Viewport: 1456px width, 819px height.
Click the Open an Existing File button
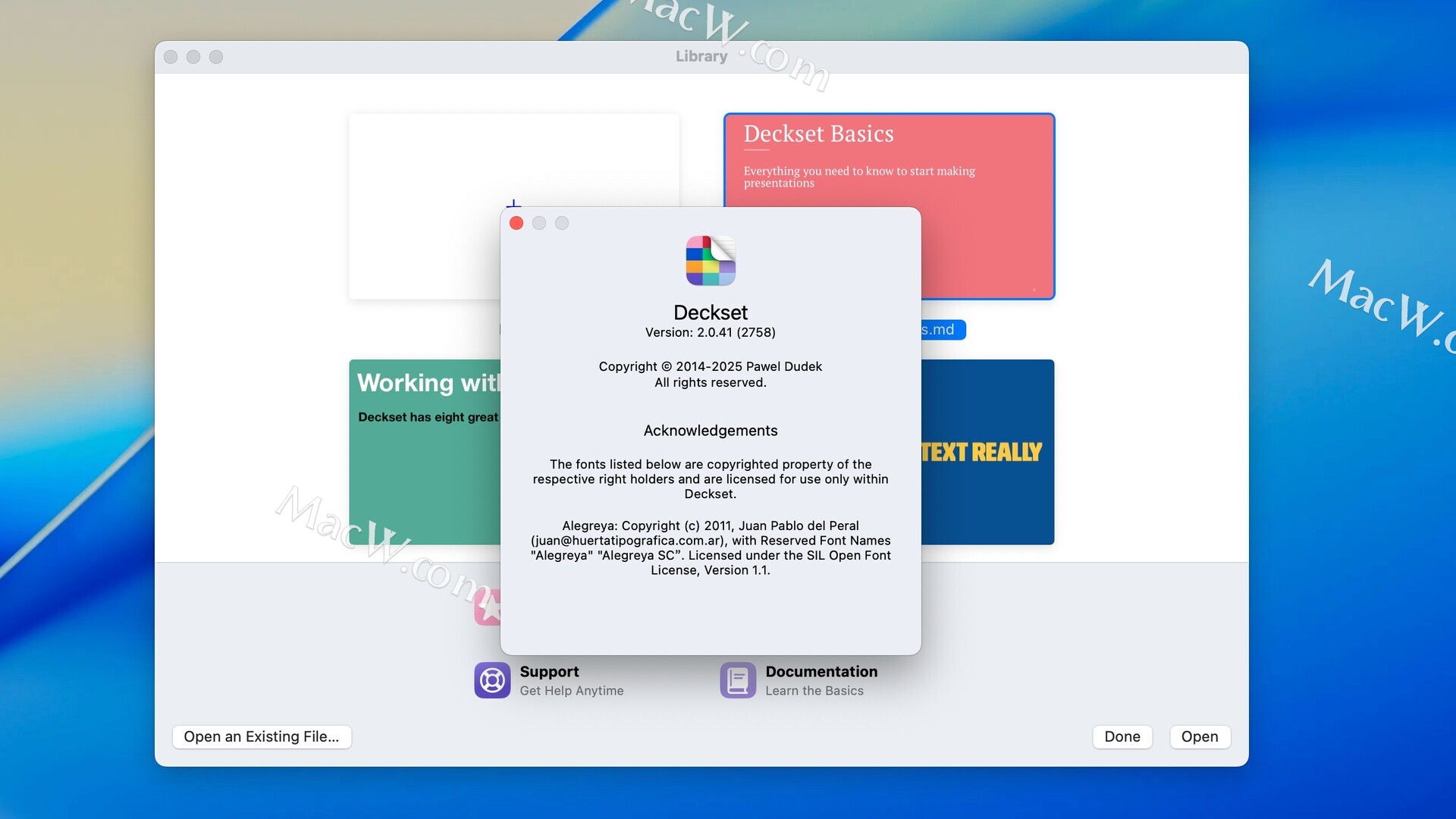262,737
